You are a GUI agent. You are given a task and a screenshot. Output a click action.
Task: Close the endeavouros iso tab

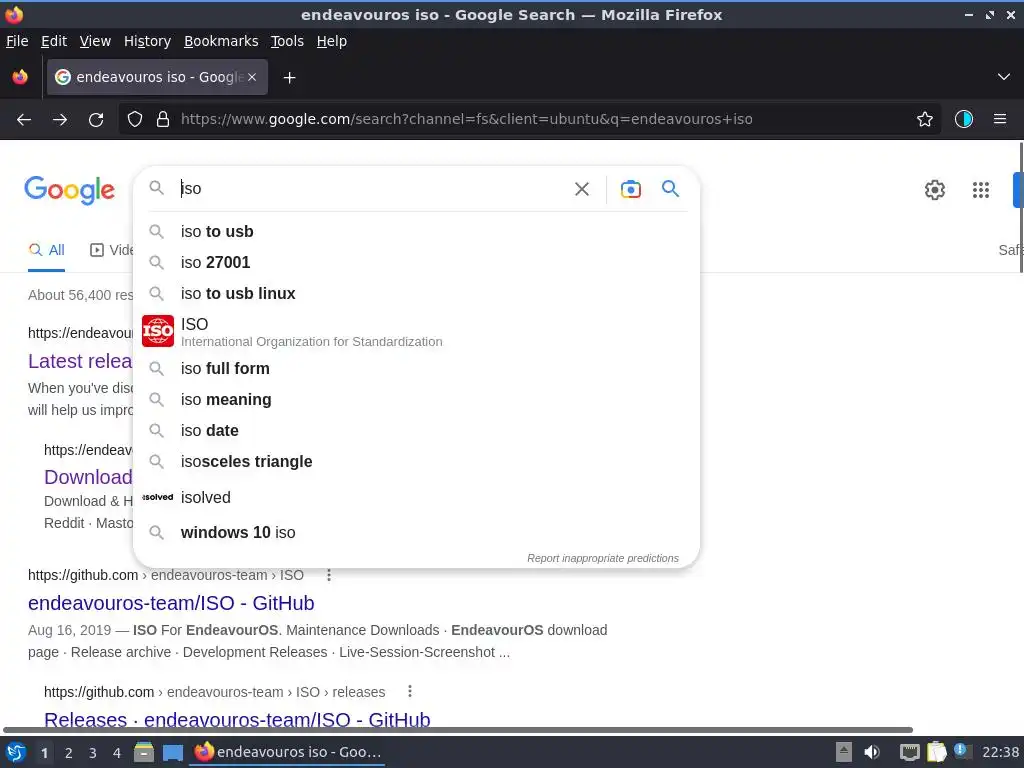coord(252,77)
